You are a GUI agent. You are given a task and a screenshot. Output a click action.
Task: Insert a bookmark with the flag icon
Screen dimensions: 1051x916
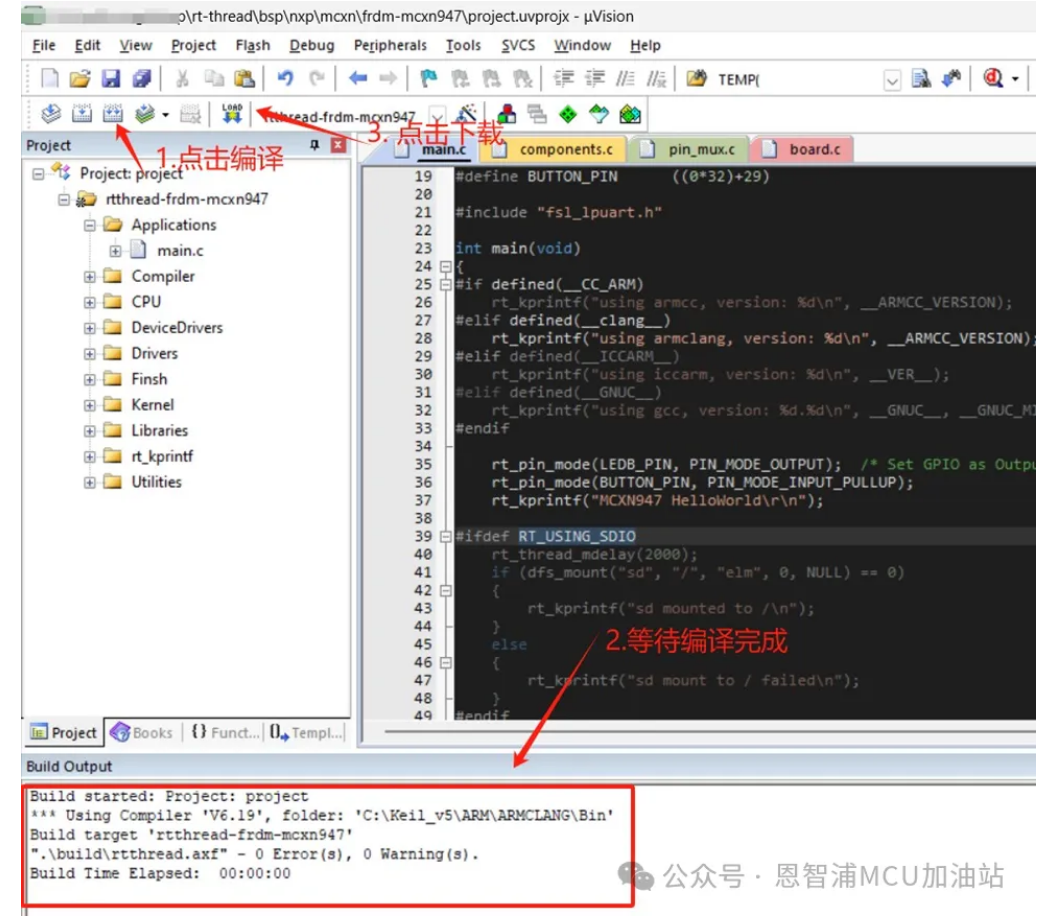[x=429, y=79]
